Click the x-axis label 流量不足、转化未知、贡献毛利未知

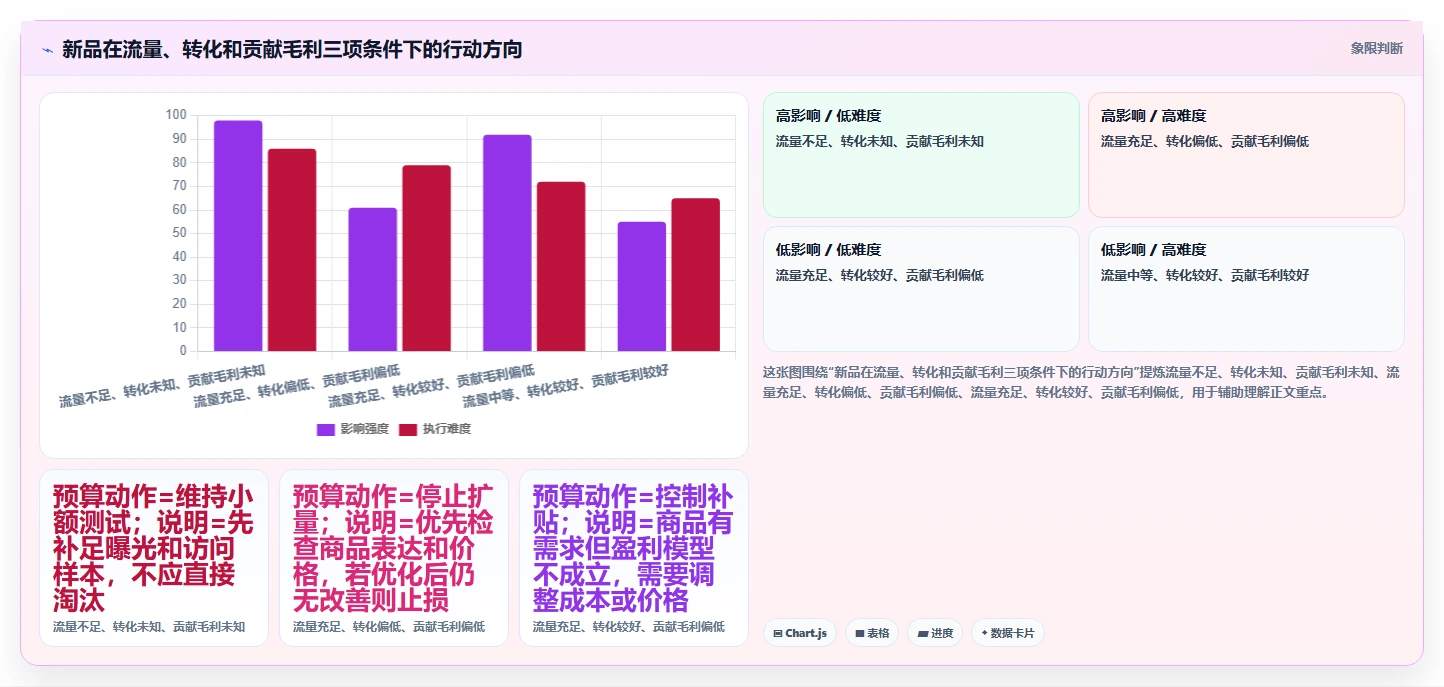pos(163,386)
